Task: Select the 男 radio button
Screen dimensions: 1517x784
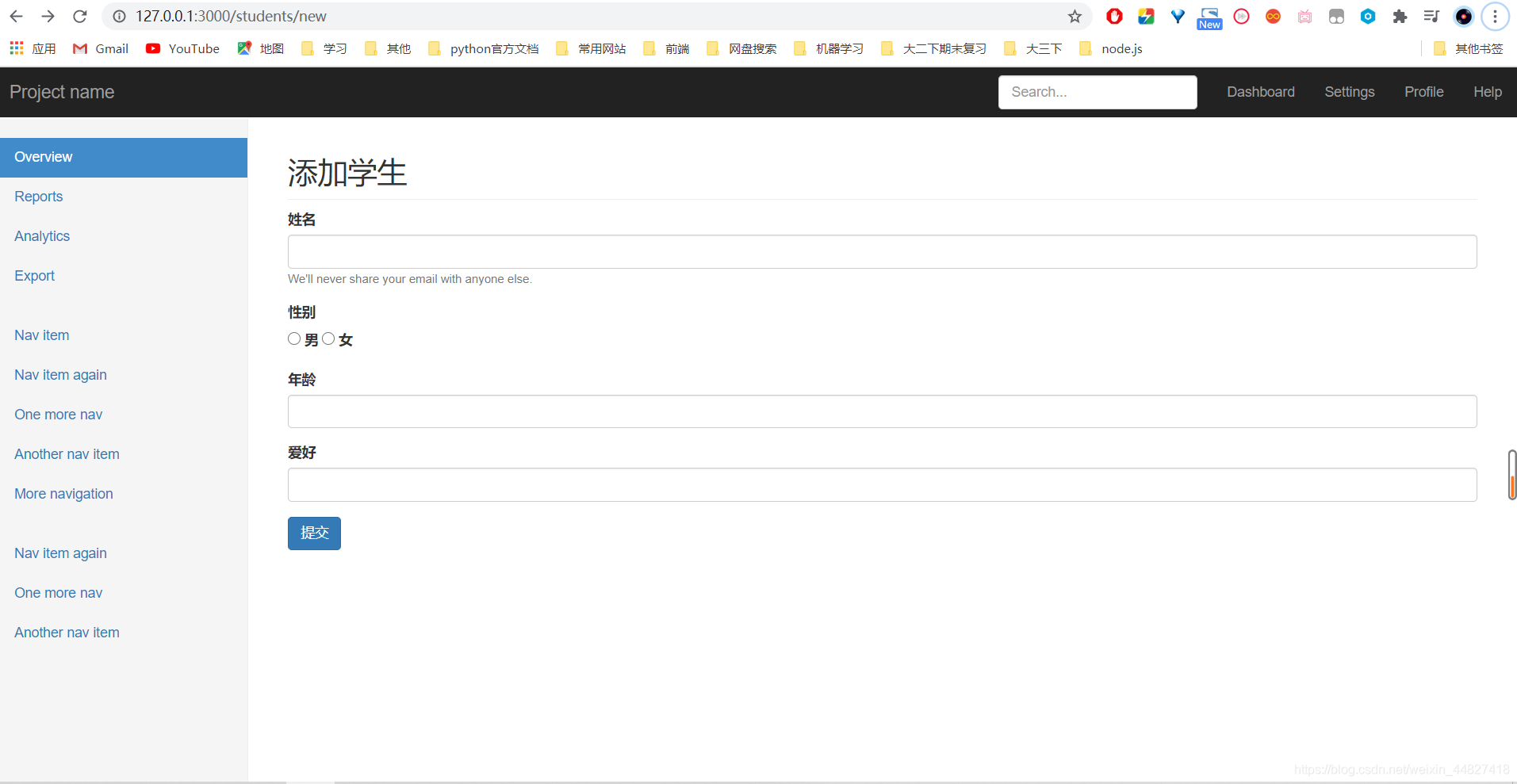Action: pos(294,338)
